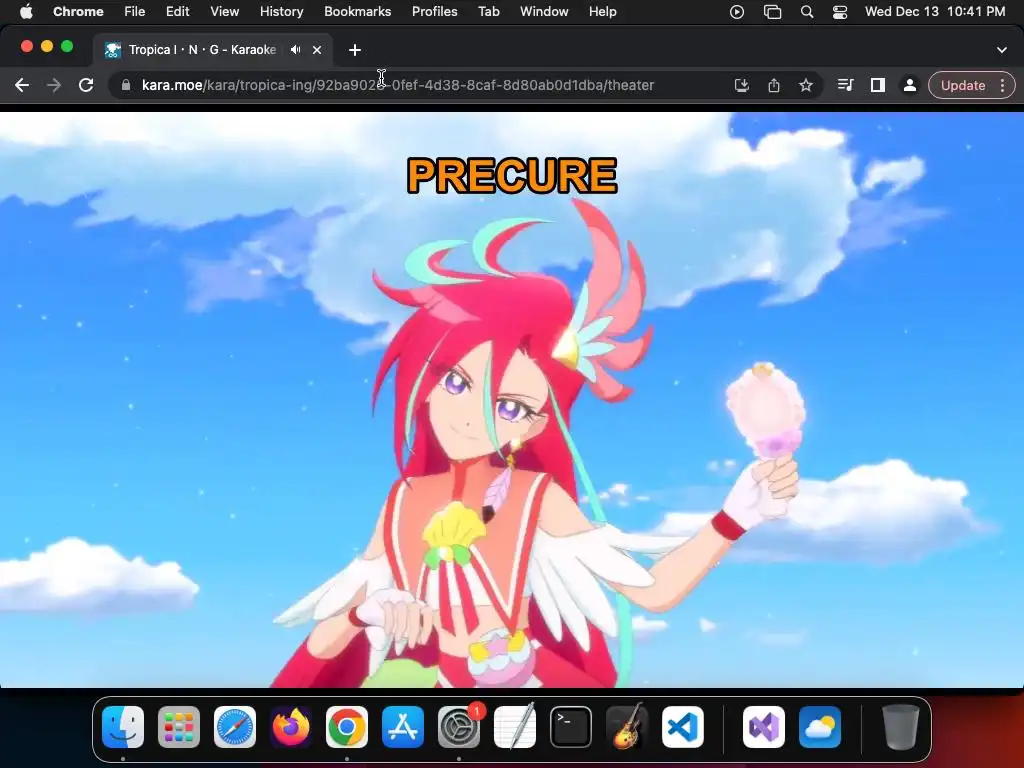This screenshot has height=768, width=1024.
Task: Click the date and time in menu bar
Action: click(935, 11)
